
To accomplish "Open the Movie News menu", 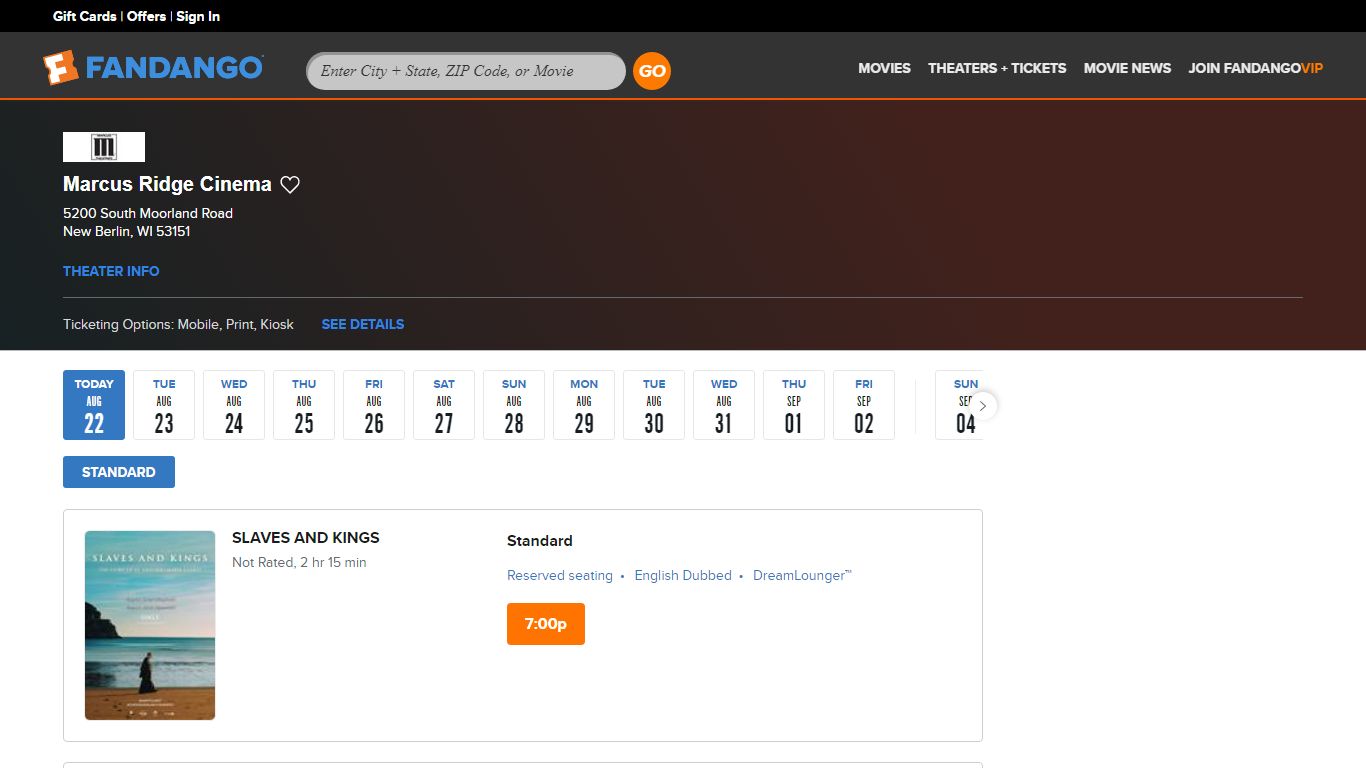I will pos(1127,68).
